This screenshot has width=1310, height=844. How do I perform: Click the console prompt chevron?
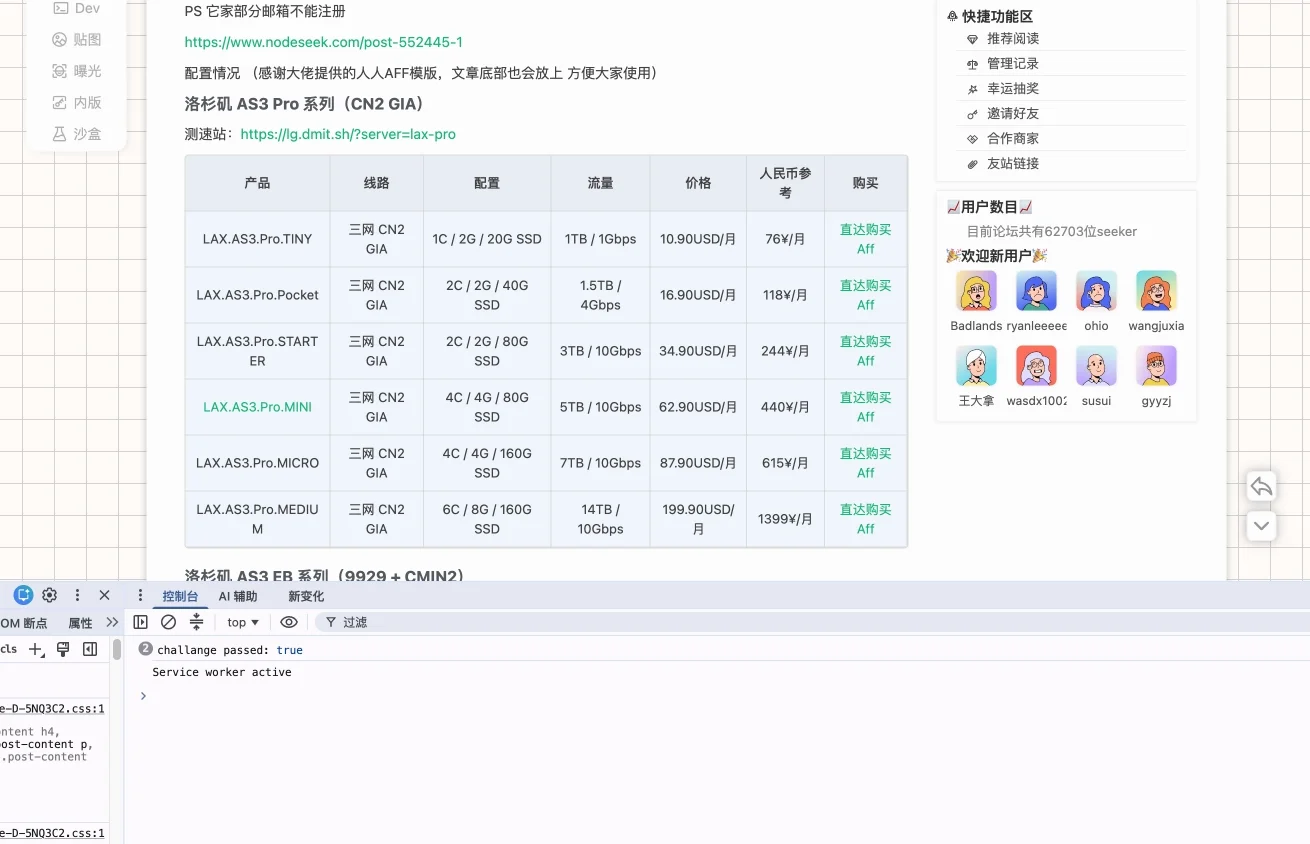pos(143,696)
